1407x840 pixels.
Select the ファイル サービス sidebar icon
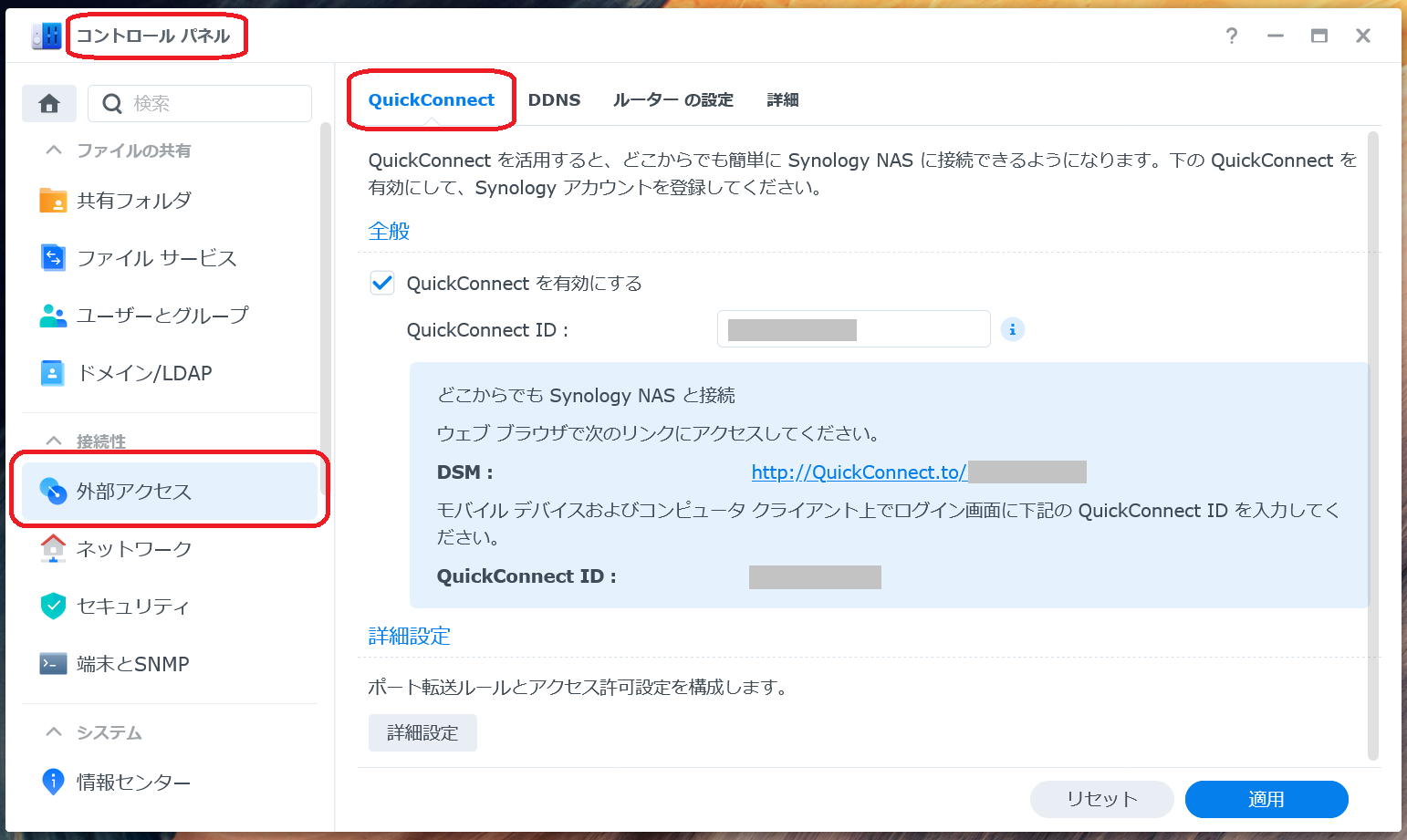[52, 258]
